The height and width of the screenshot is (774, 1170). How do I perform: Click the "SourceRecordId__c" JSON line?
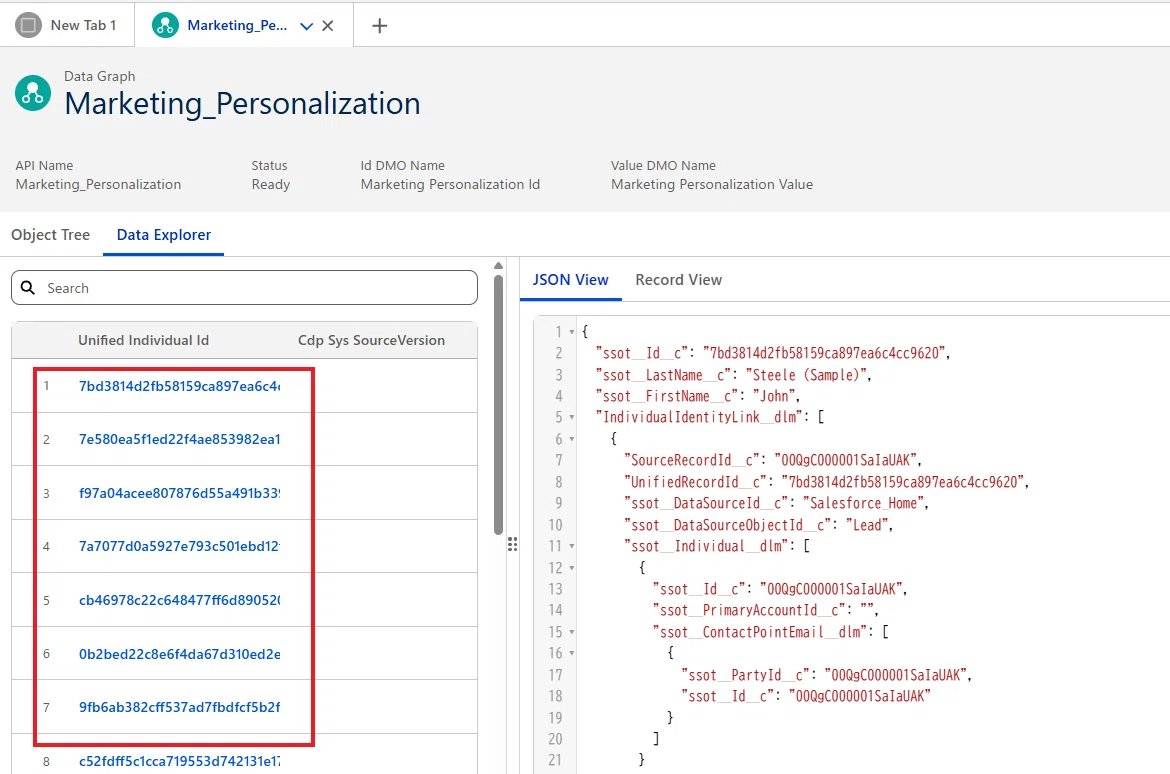point(773,461)
